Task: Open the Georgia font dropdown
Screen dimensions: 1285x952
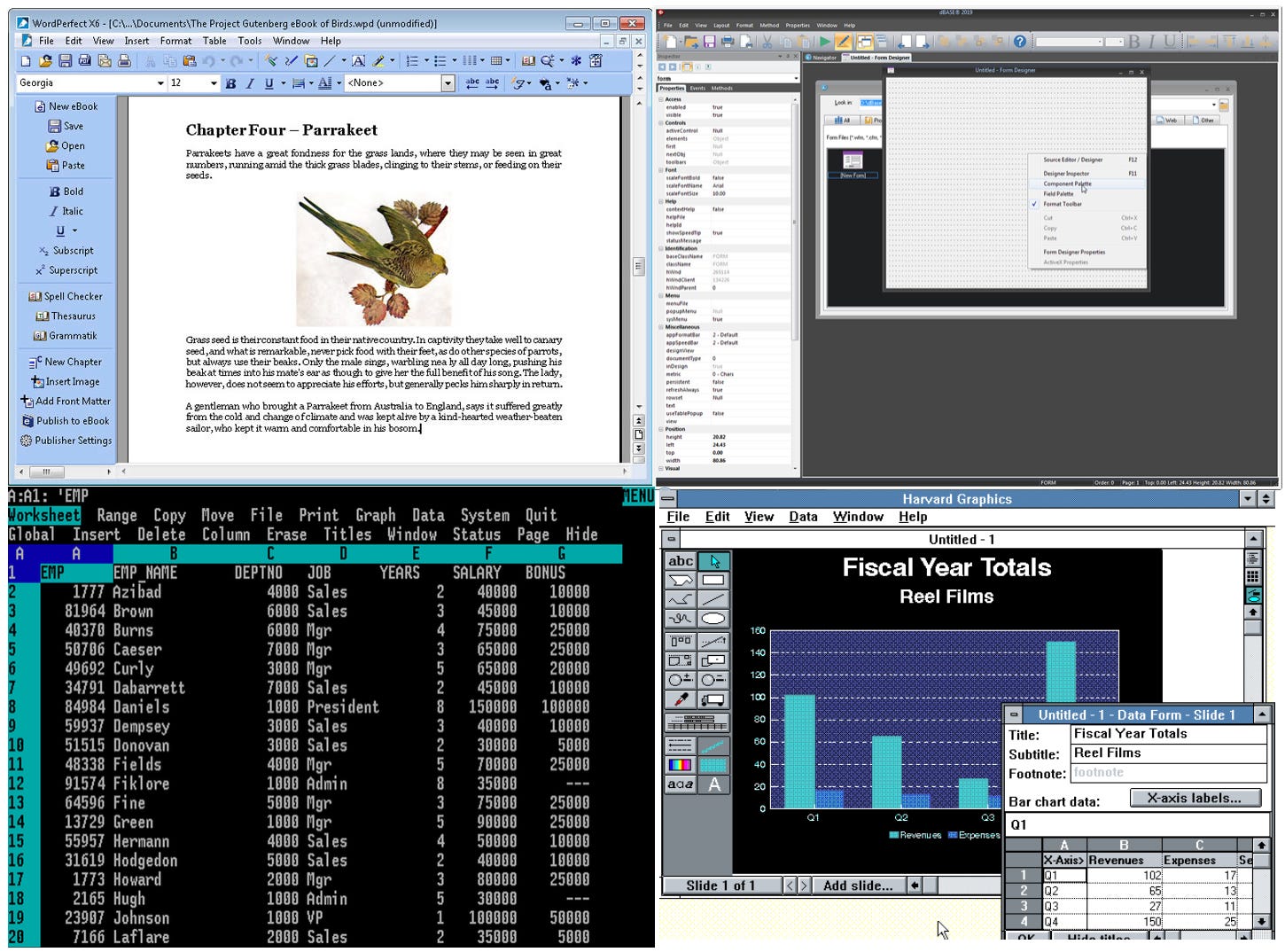Action: pyautogui.click(x=159, y=82)
